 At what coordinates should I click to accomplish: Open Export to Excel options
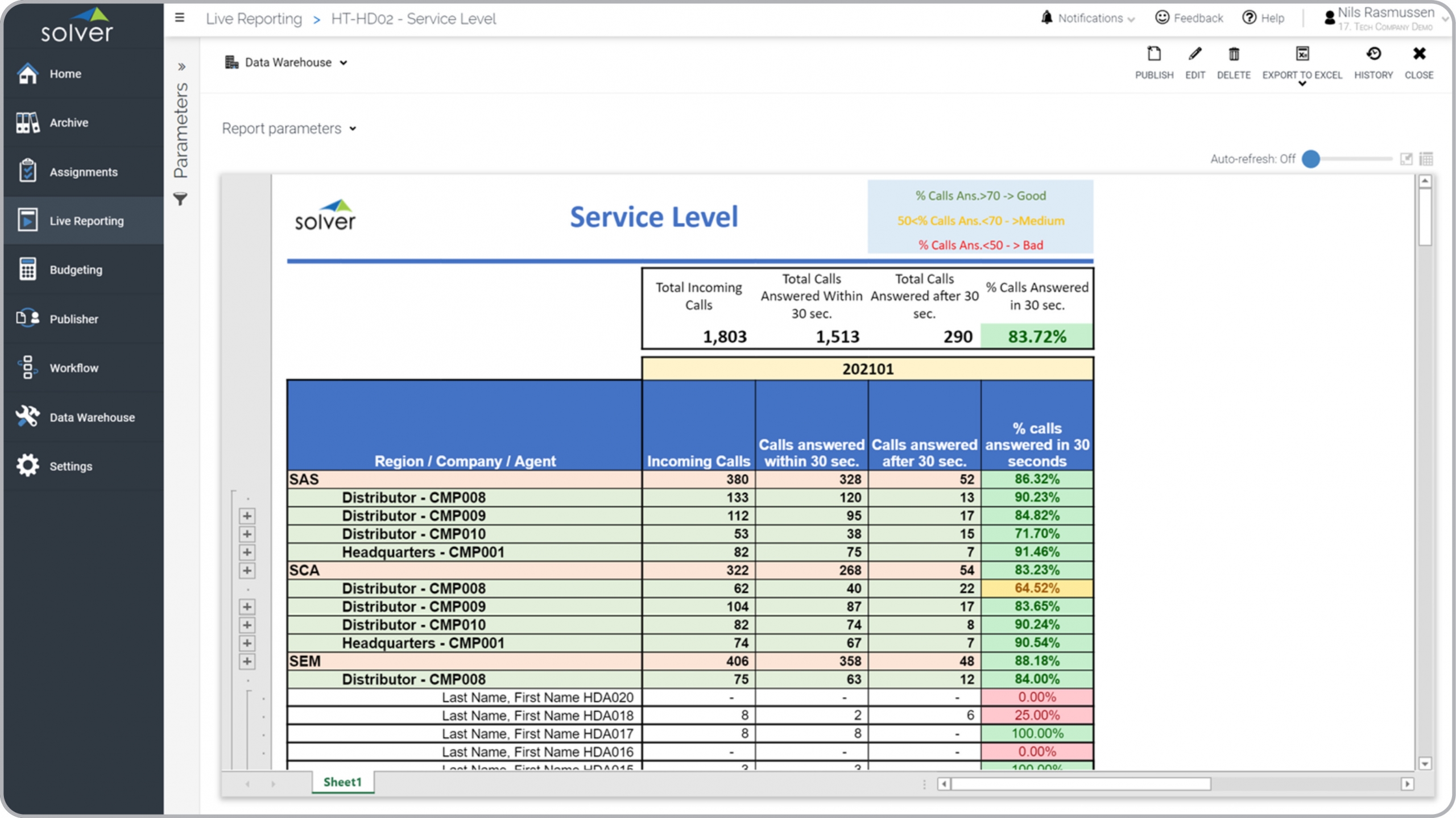tap(1302, 84)
